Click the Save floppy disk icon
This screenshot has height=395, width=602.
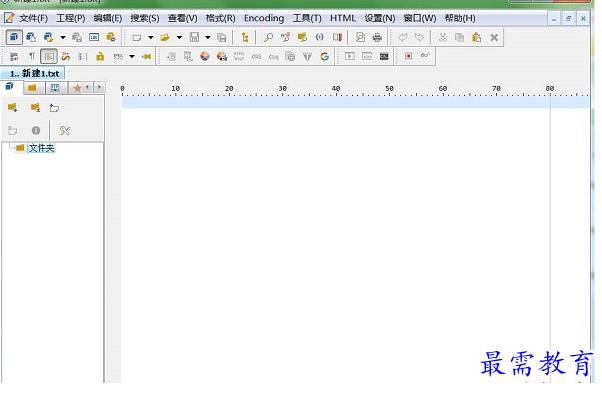[194, 37]
